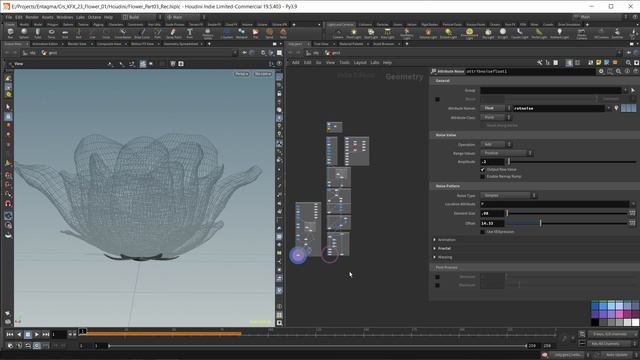
Task: Select the Font shelf tool
Action: point(190,33)
